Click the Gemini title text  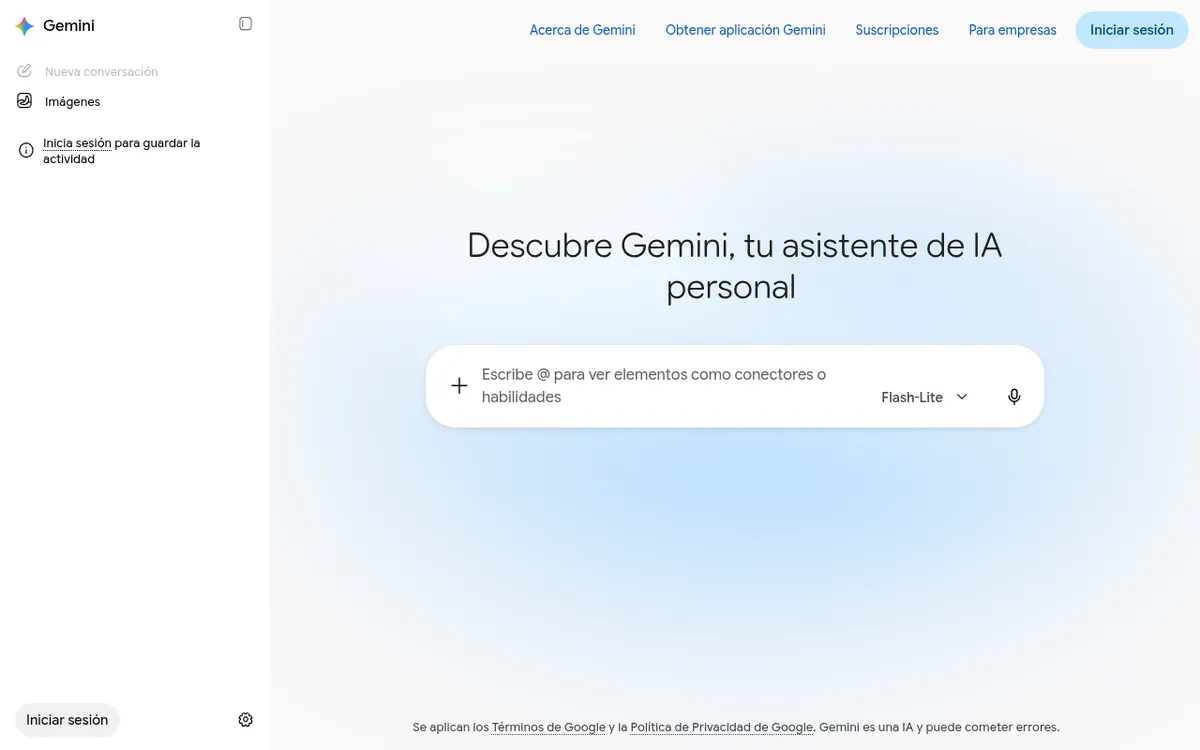coord(69,26)
